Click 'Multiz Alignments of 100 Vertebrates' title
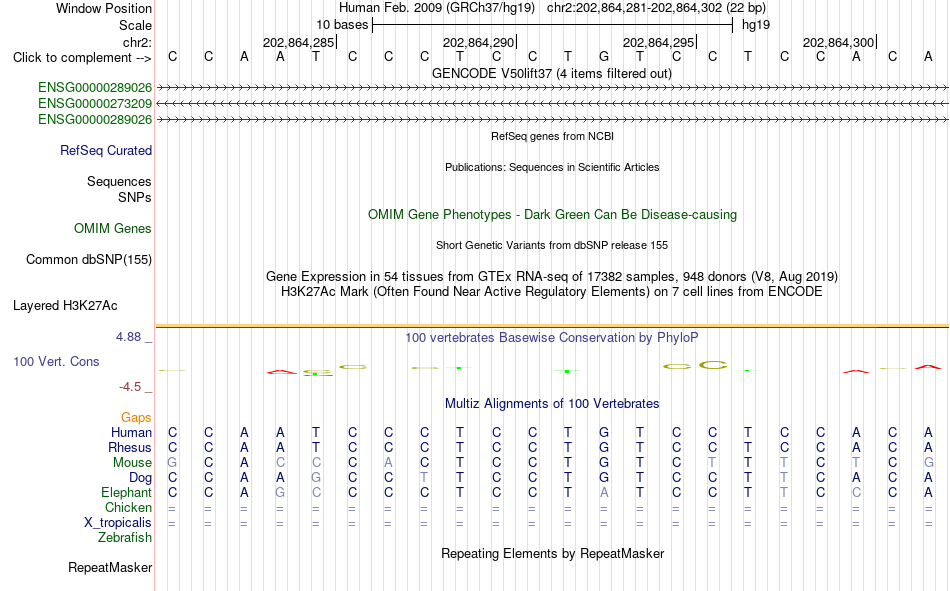Viewport: 950px width, 591px height. [552, 404]
